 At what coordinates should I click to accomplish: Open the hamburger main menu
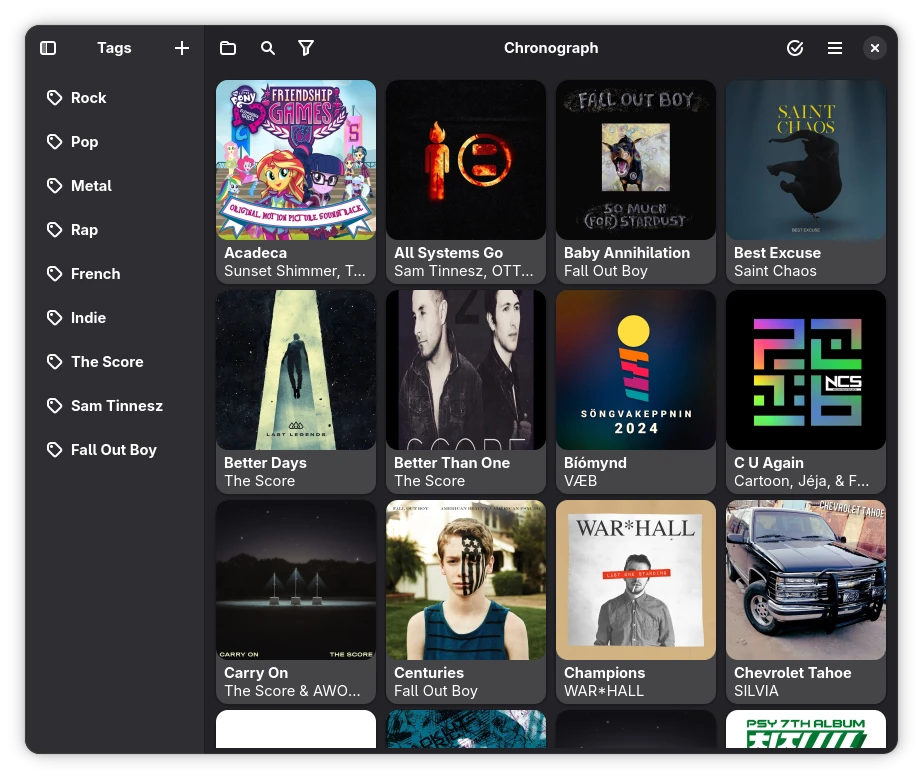click(x=835, y=48)
